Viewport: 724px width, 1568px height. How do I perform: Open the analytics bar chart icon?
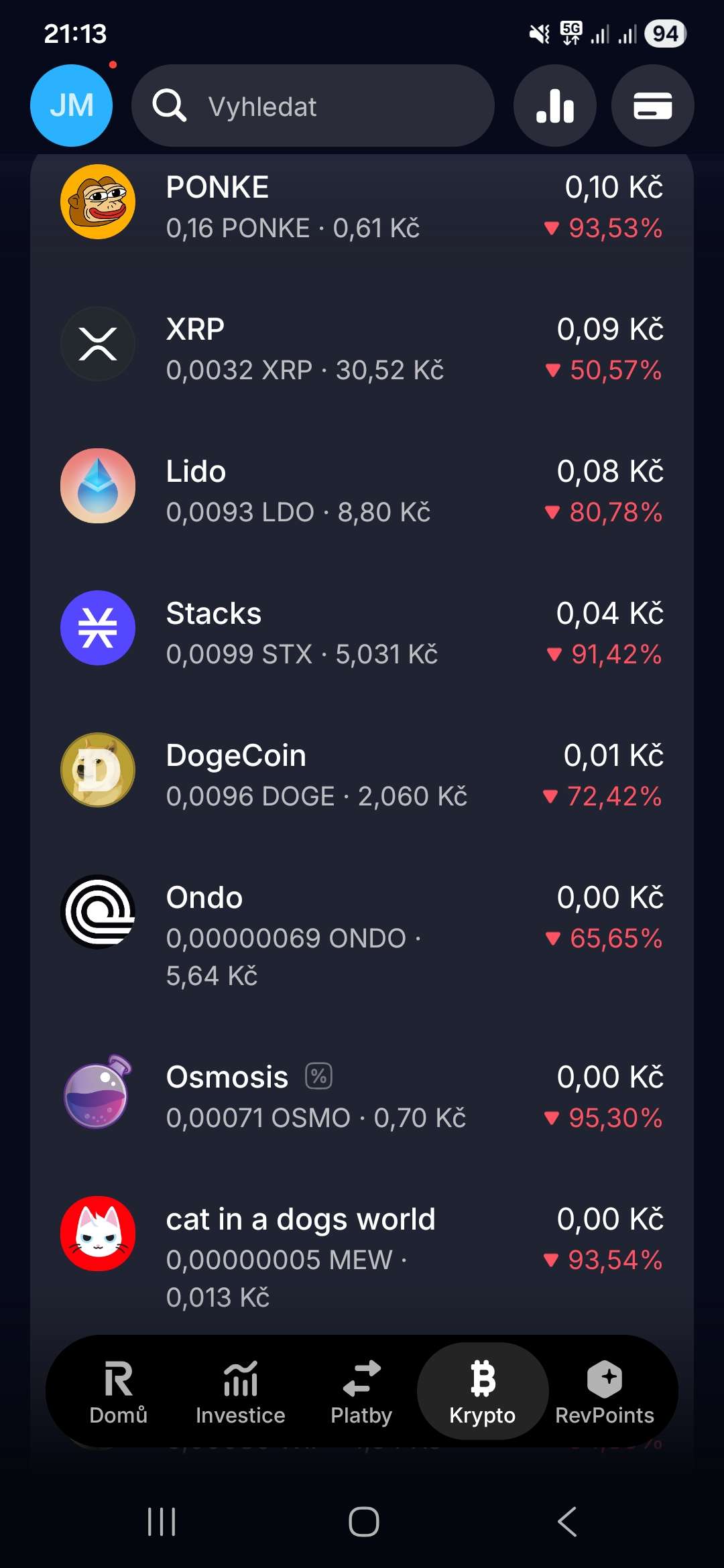[554, 106]
